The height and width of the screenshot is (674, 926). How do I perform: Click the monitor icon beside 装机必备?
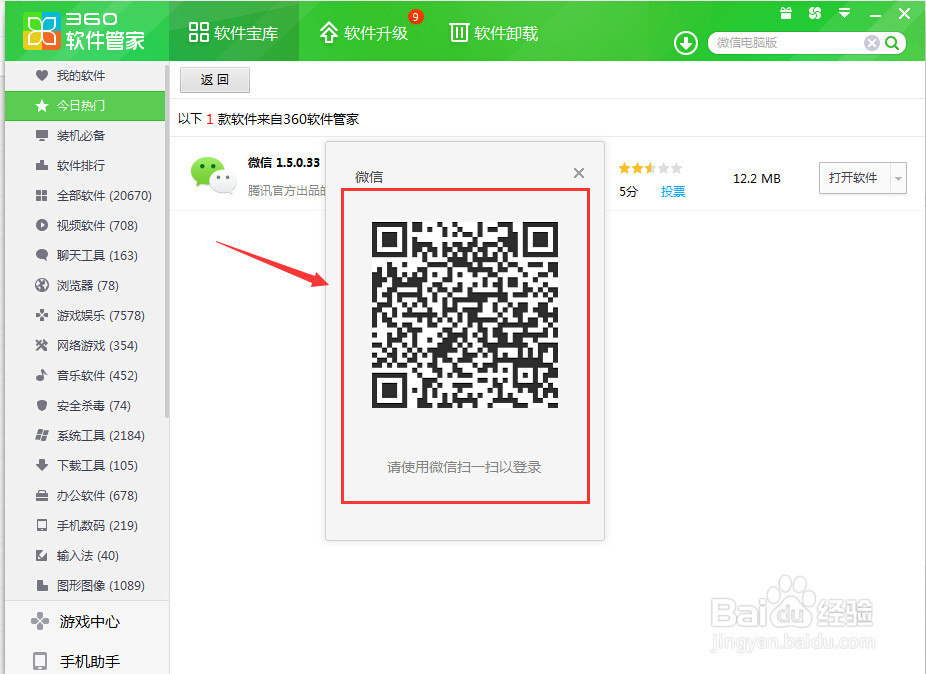pos(41,135)
